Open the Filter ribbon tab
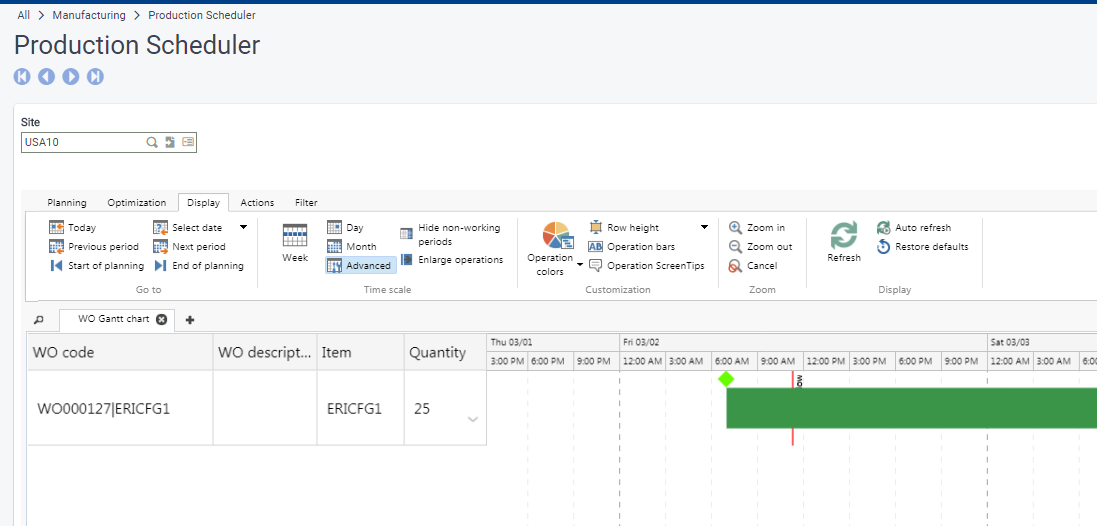This screenshot has width=1097, height=526. pos(306,203)
